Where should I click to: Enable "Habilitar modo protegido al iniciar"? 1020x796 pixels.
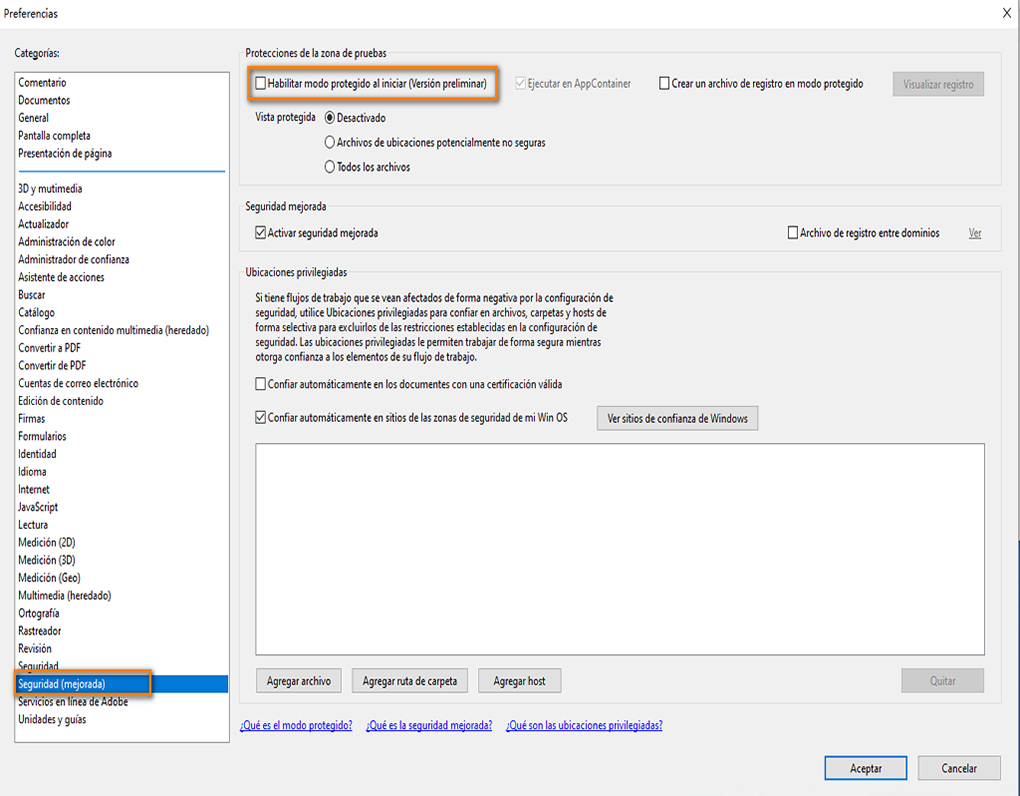coord(259,84)
